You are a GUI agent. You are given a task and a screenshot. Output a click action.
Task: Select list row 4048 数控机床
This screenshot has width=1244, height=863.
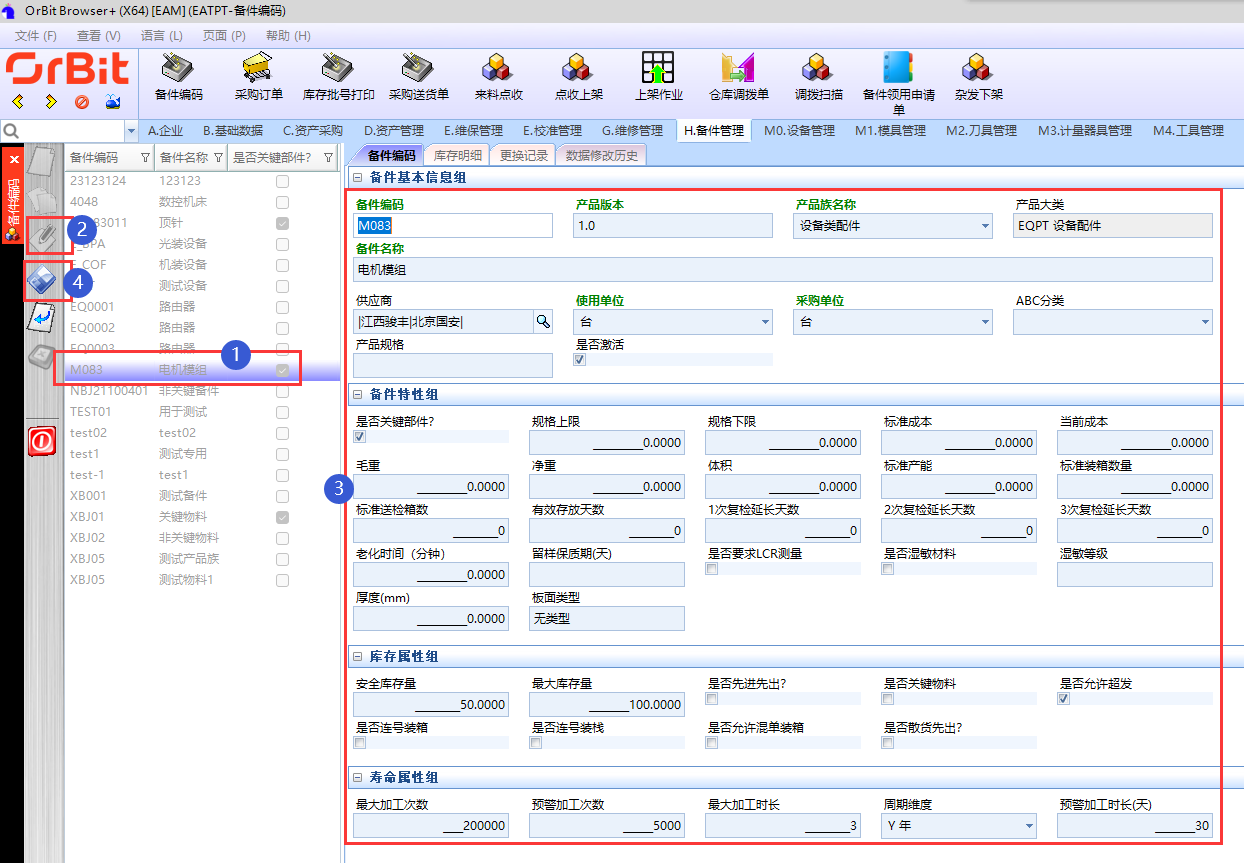(202, 202)
